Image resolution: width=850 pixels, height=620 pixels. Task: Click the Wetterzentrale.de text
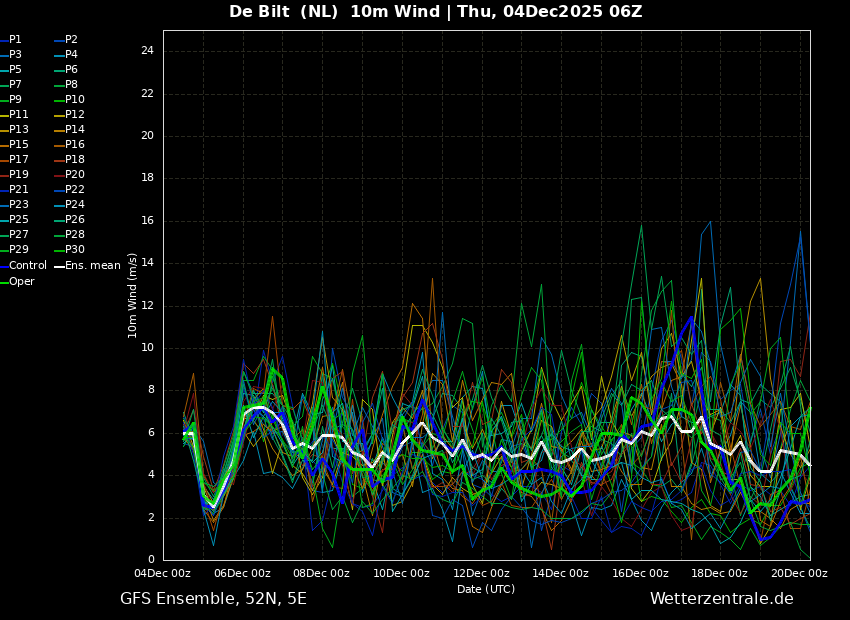point(721,599)
